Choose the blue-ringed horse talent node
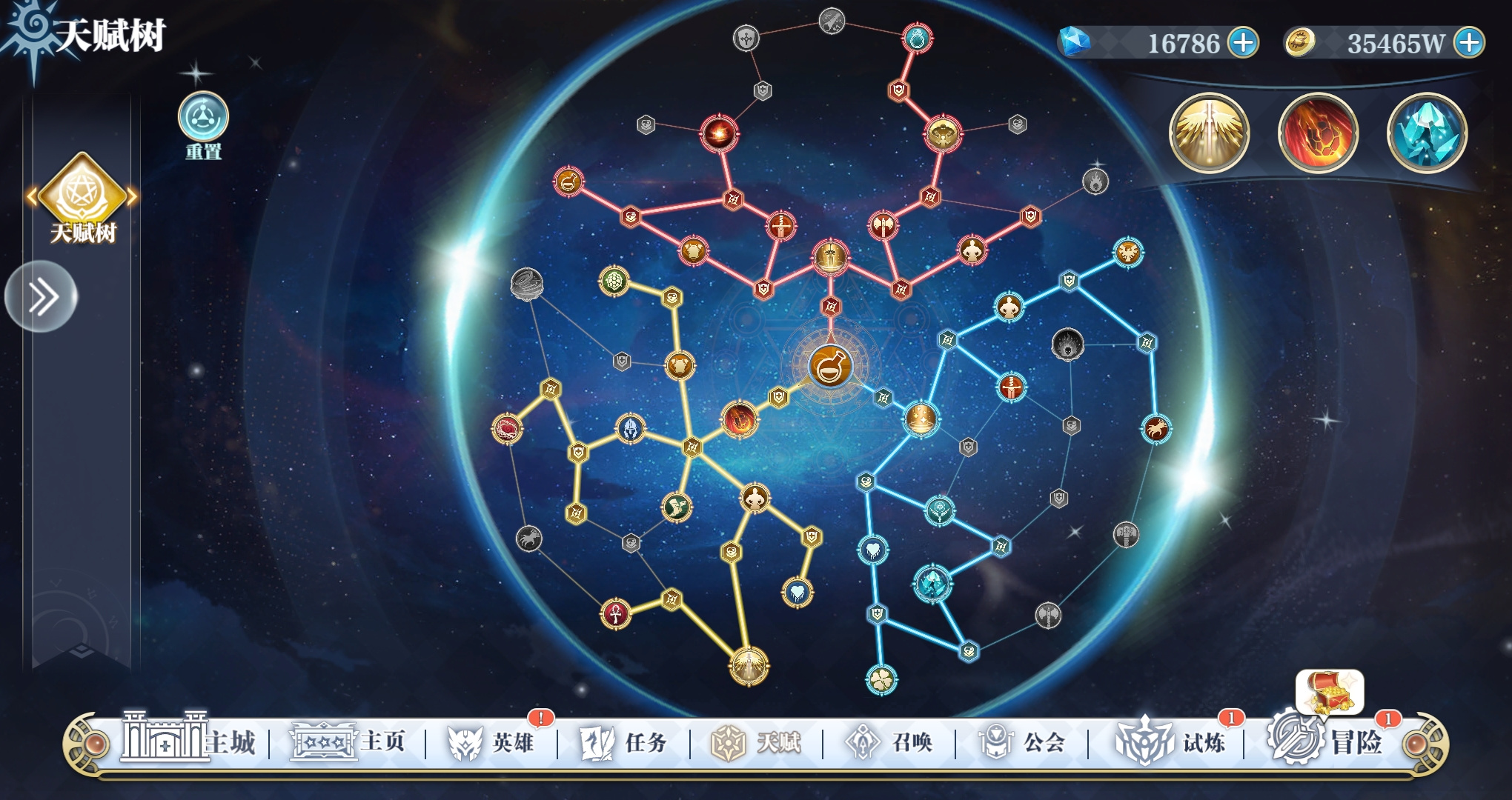 tap(1156, 428)
